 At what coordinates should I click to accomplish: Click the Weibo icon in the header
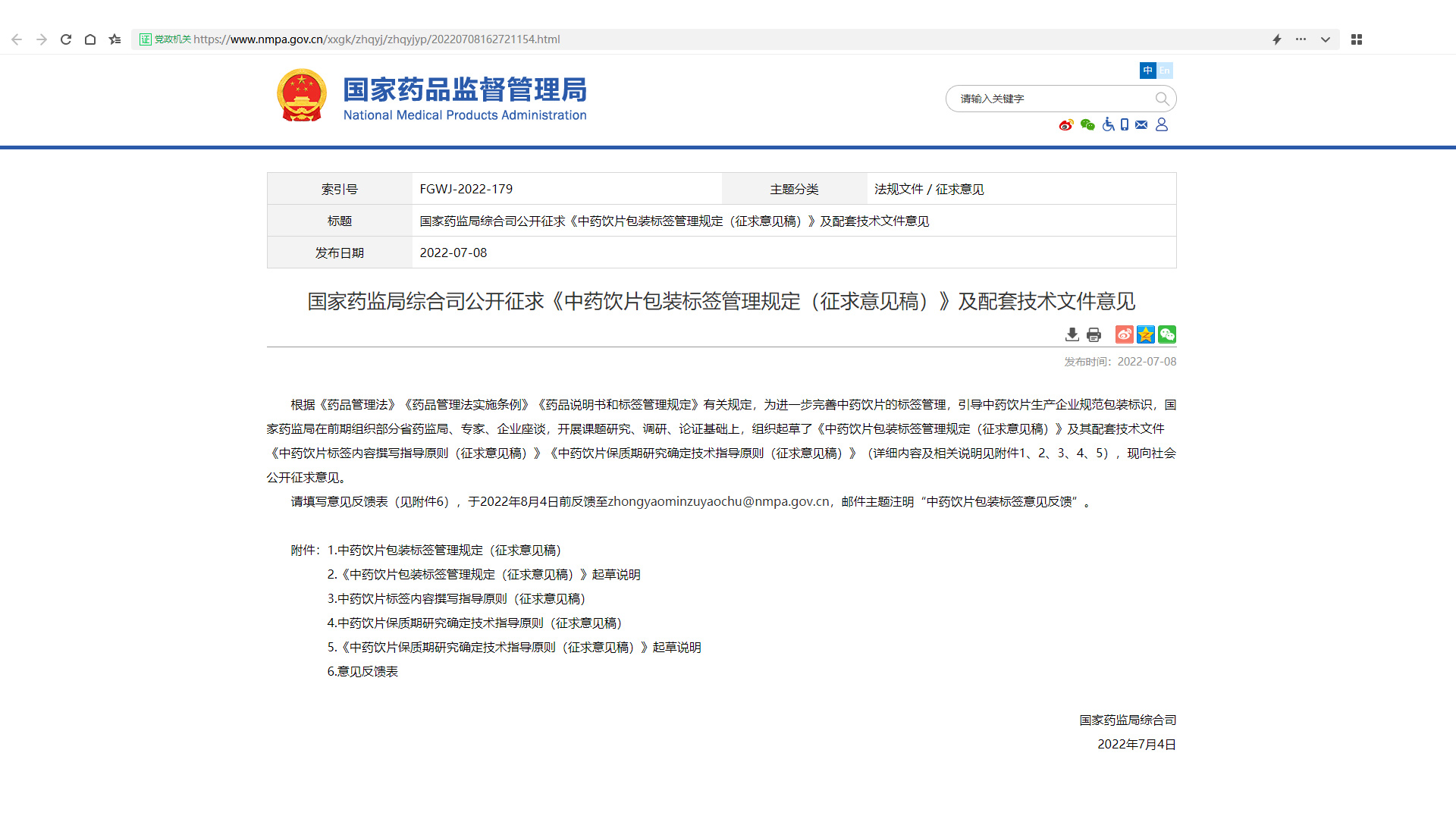pyautogui.click(x=1066, y=124)
